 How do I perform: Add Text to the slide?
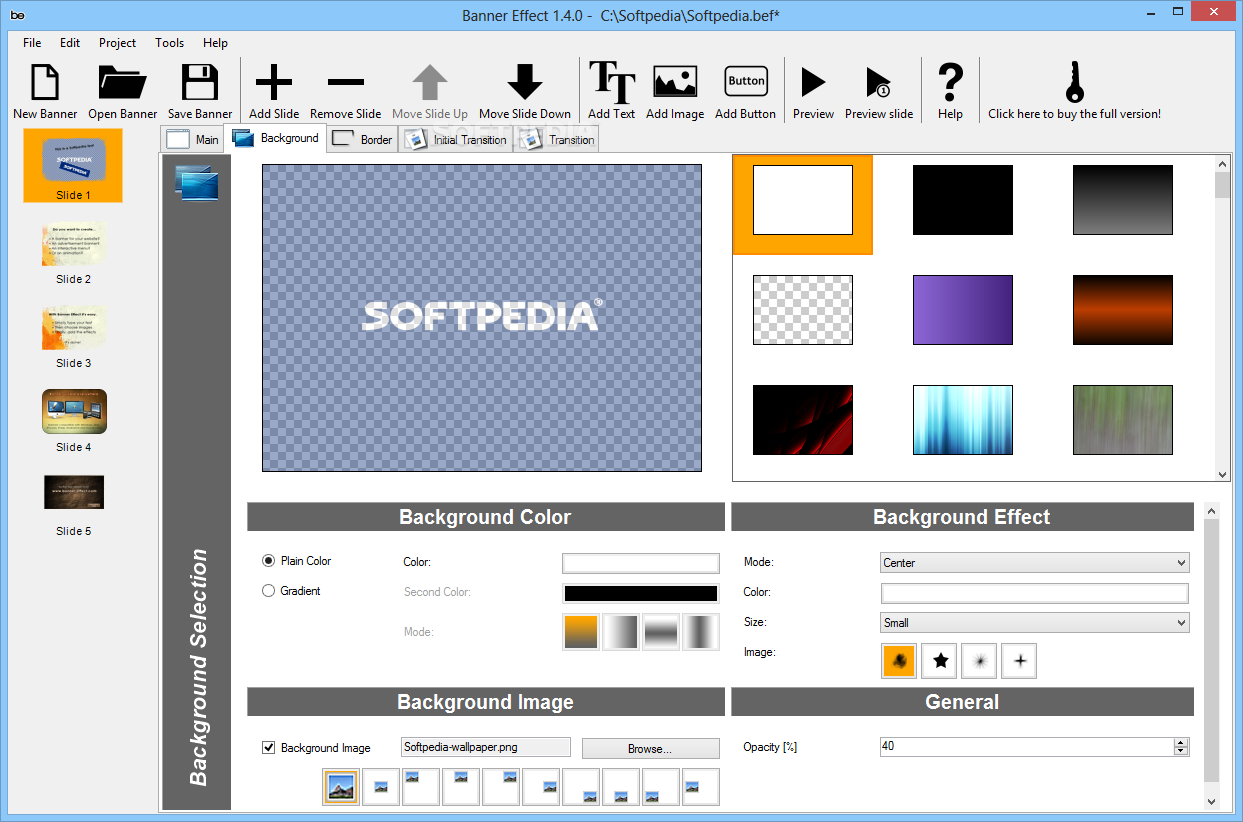pos(612,91)
